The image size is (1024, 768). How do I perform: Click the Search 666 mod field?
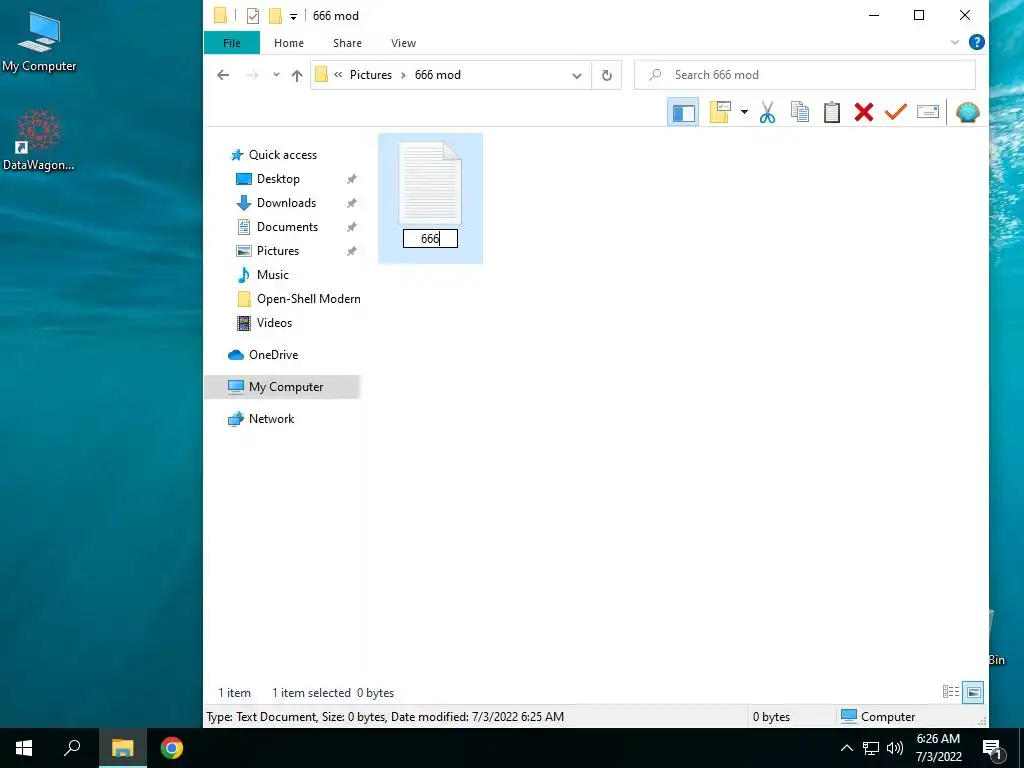point(805,75)
